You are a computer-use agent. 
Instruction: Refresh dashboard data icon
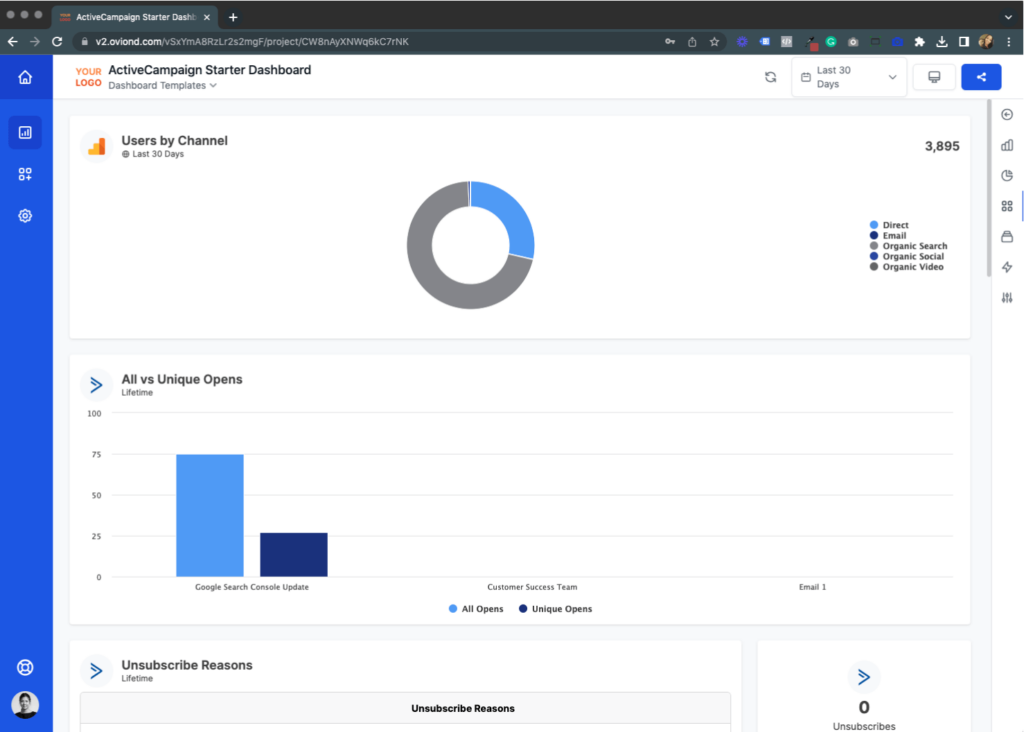pyautogui.click(x=771, y=77)
